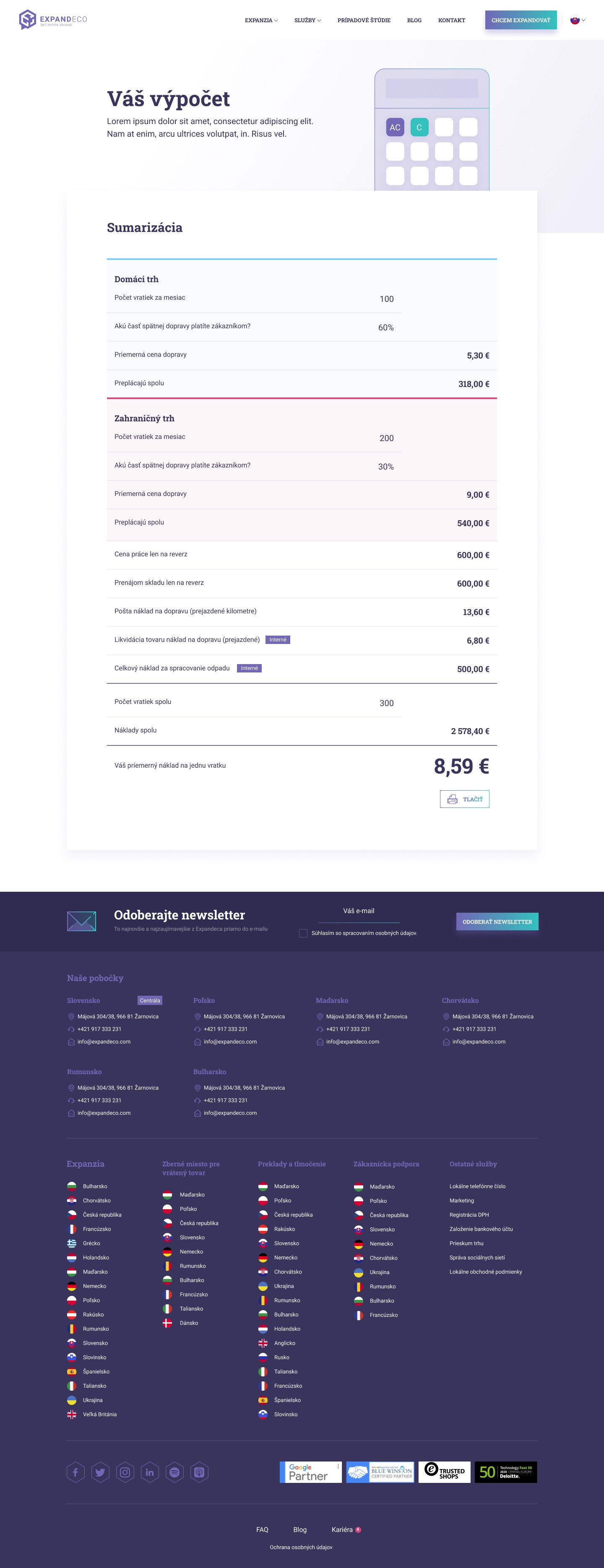Image resolution: width=604 pixels, height=1568 pixels.
Task: Open the Blog item in top navigation
Action: pyautogui.click(x=414, y=20)
